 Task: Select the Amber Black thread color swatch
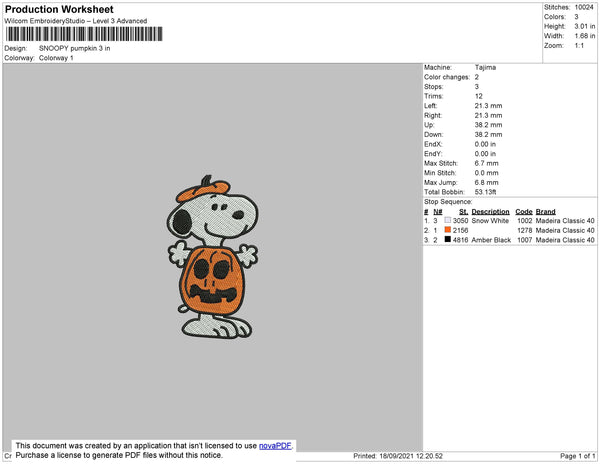[448, 239]
